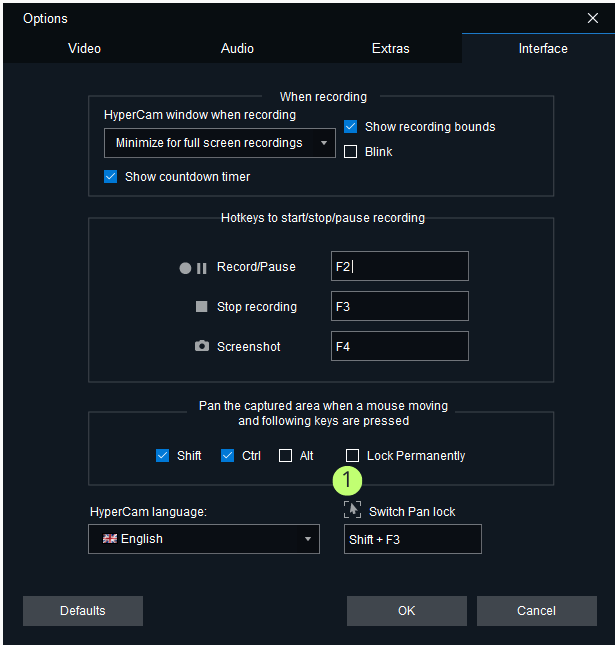Click the 'When recording' group heading
The image size is (615, 645).
tap(323, 97)
